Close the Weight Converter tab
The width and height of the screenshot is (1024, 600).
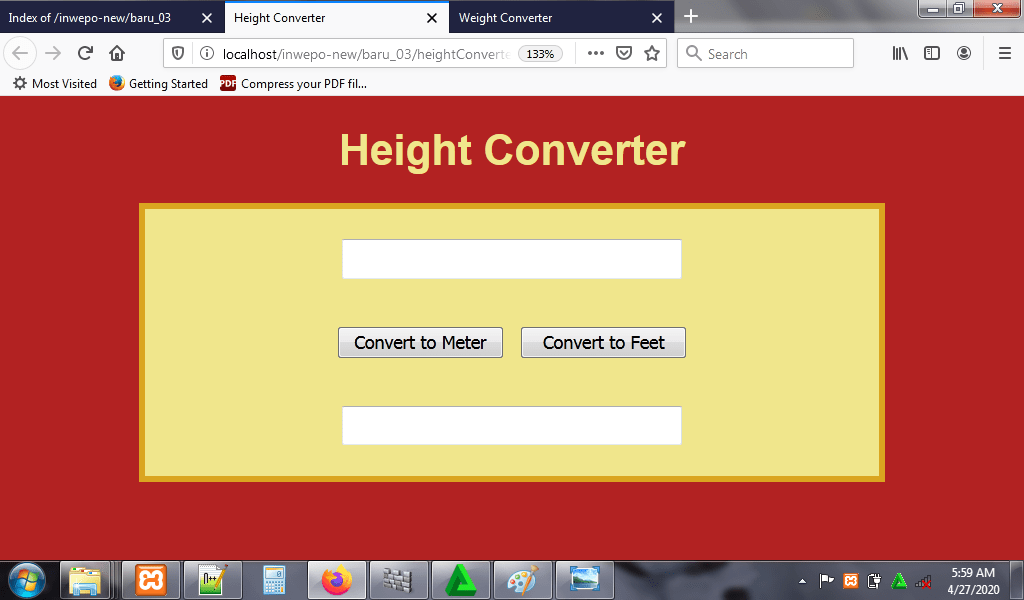[x=657, y=18]
